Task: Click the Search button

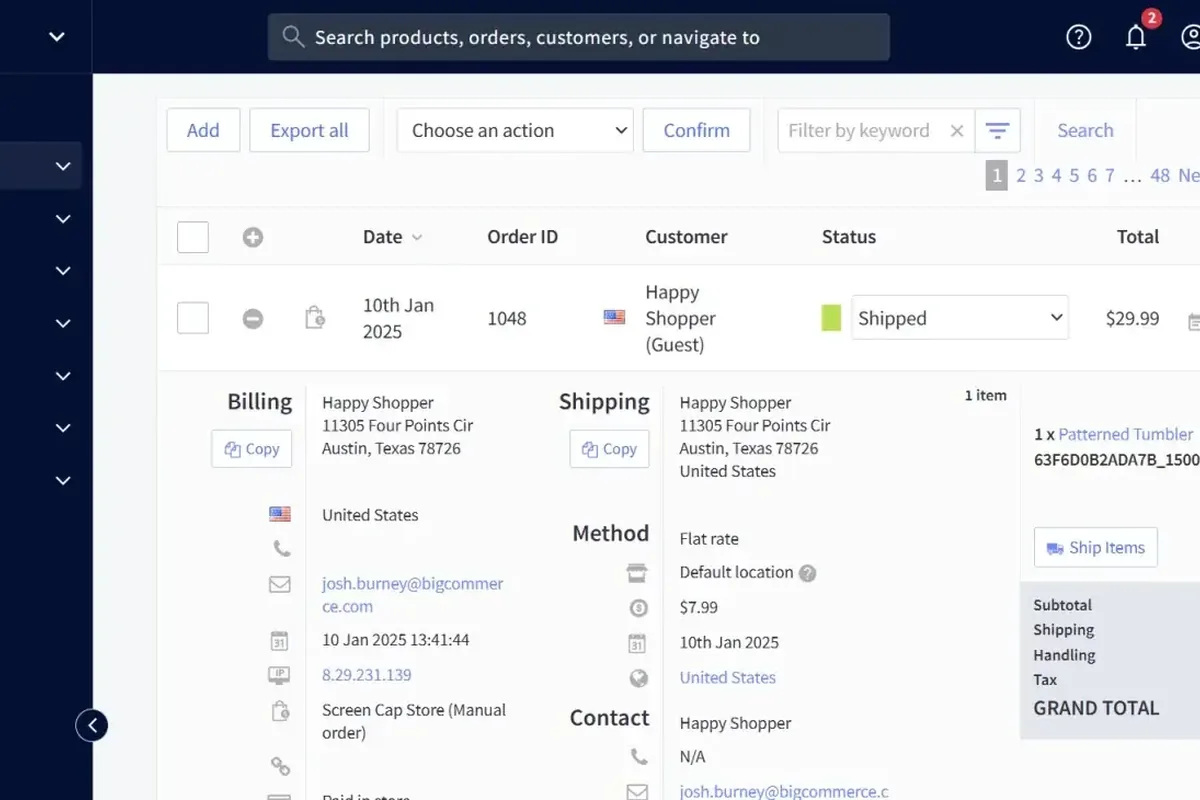Action: click(x=1085, y=131)
